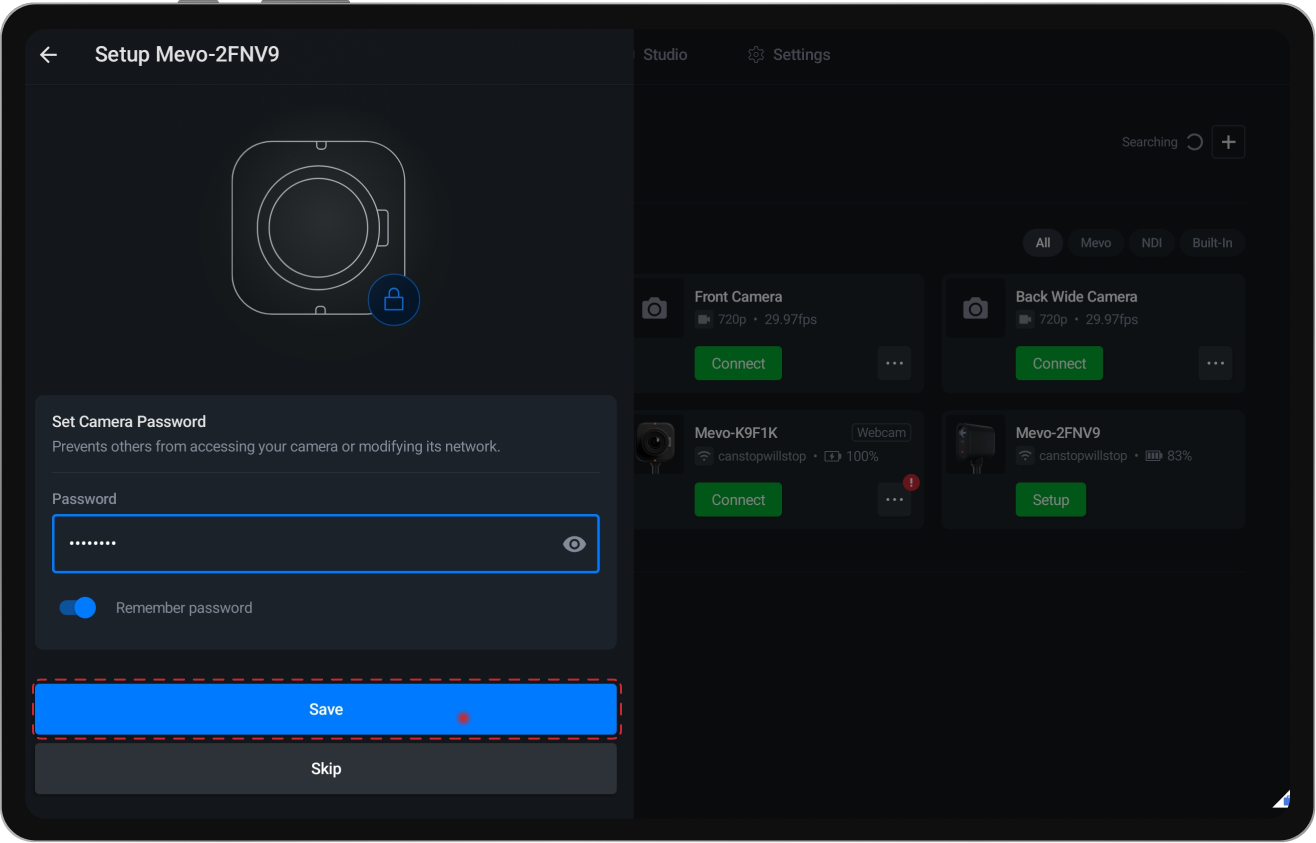The width and height of the screenshot is (1316, 843).
Task: Tap the lock badge on camera illustration
Action: click(394, 299)
